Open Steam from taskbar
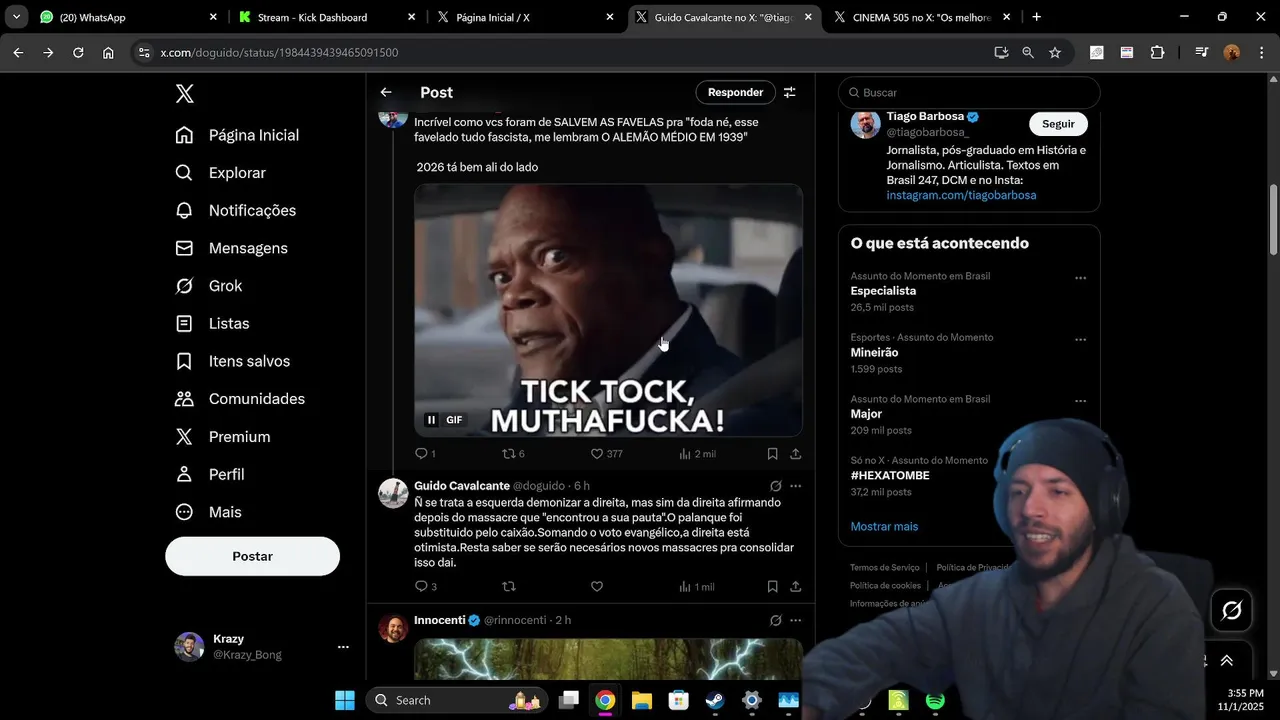The width and height of the screenshot is (1280, 720). click(714, 701)
